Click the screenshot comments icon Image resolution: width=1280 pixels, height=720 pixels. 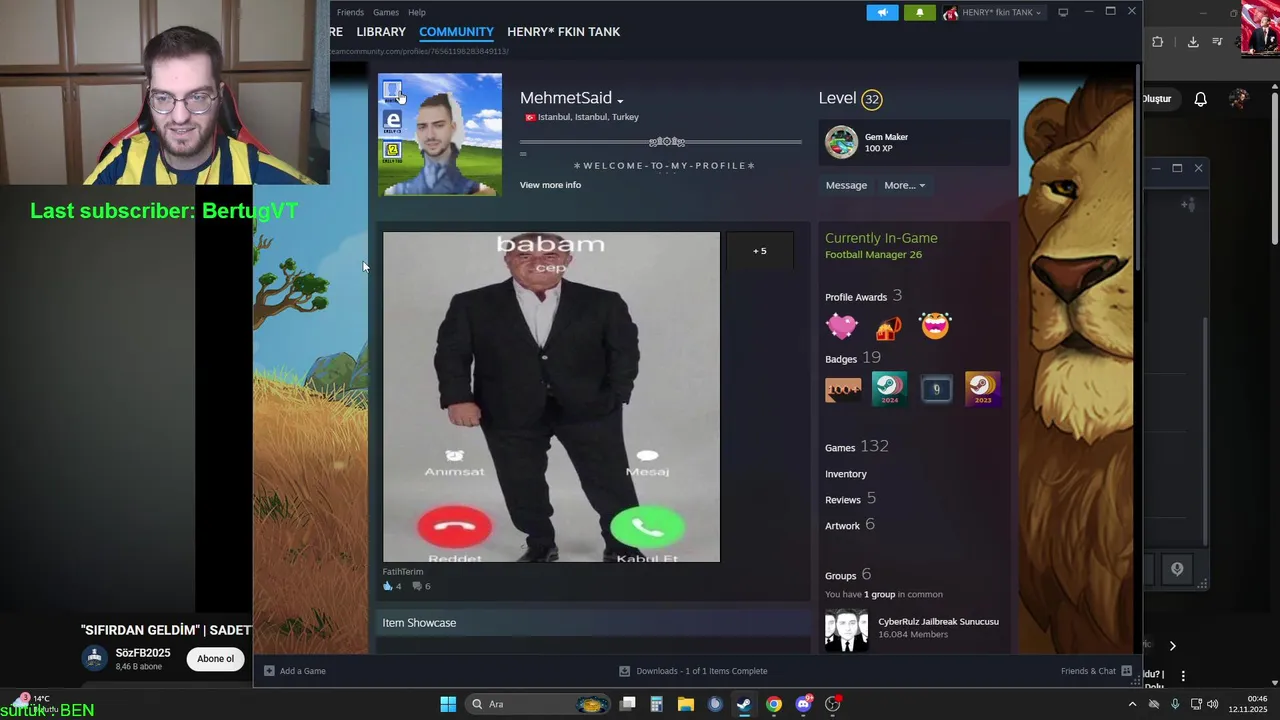(417, 586)
